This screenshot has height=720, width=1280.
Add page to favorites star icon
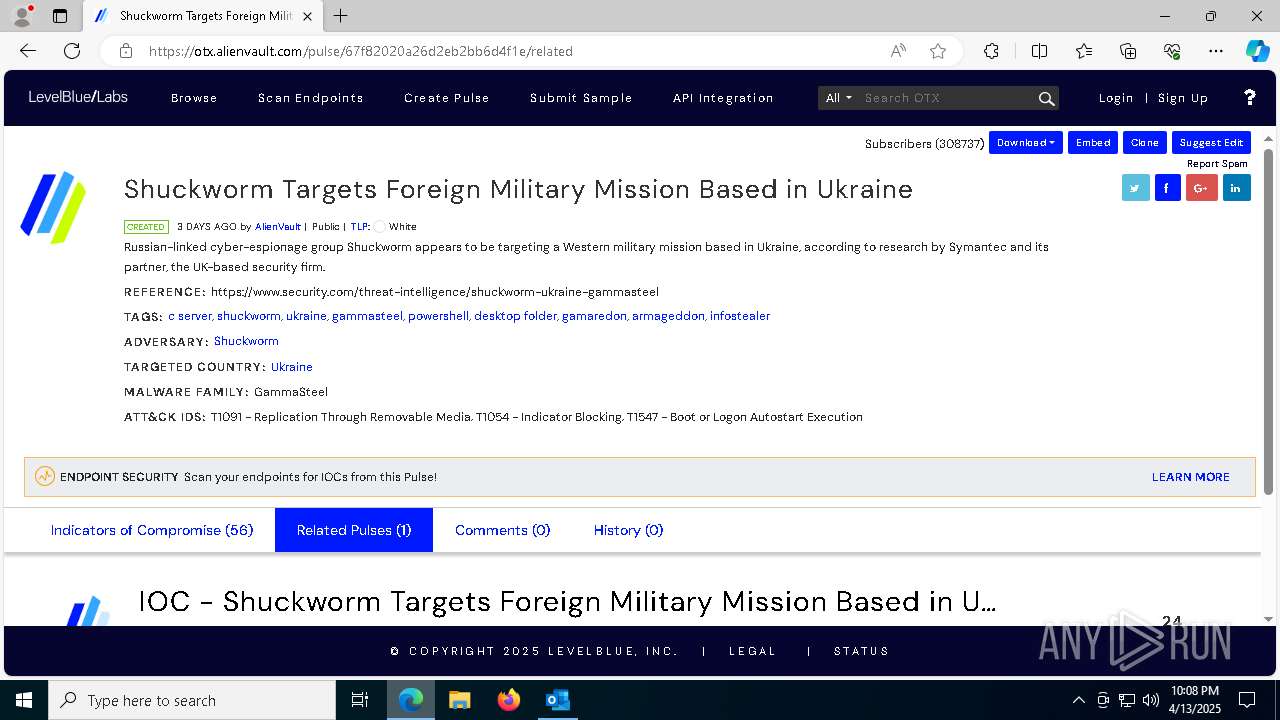click(937, 51)
